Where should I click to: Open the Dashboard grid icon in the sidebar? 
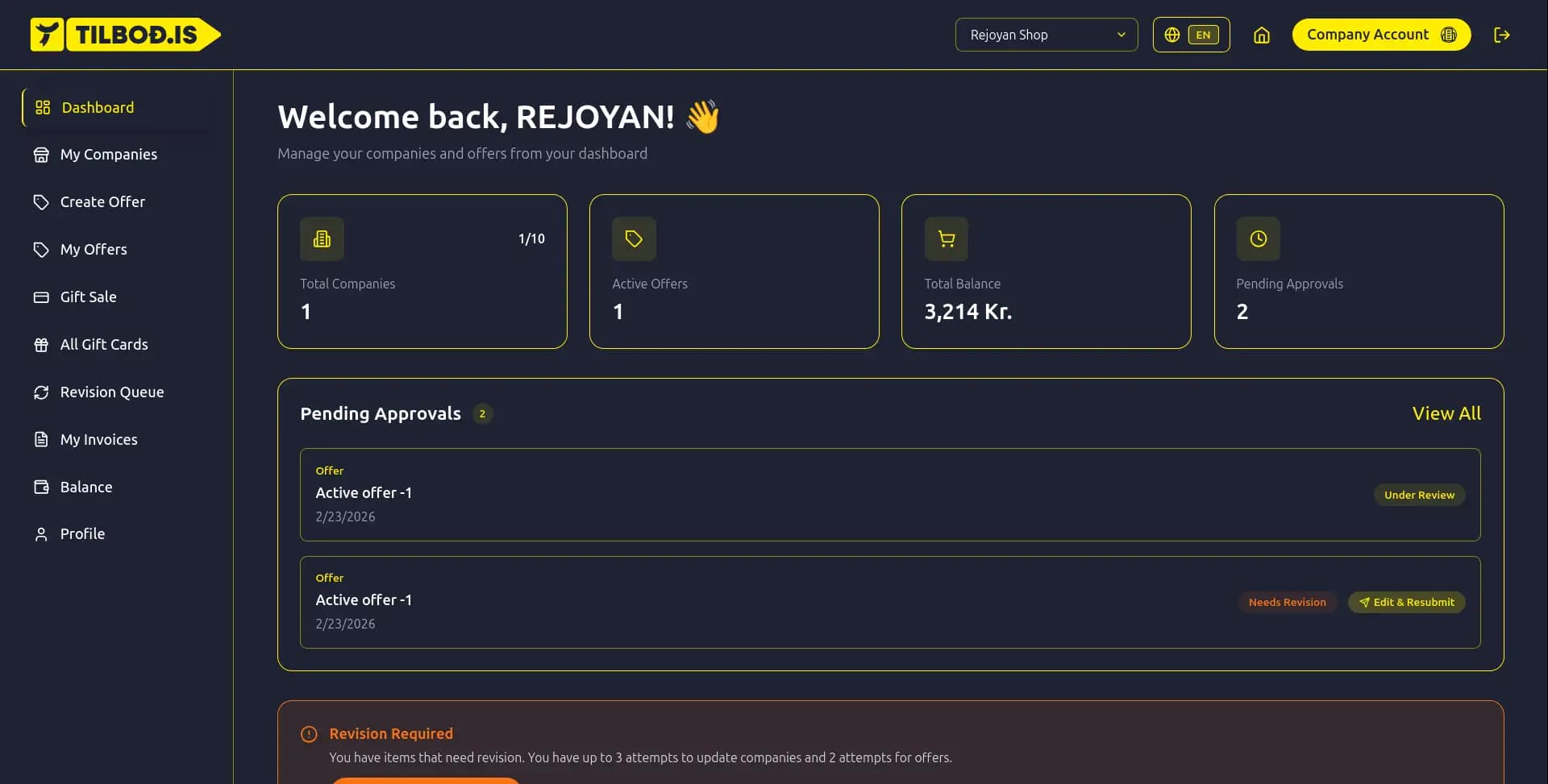[x=42, y=106]
